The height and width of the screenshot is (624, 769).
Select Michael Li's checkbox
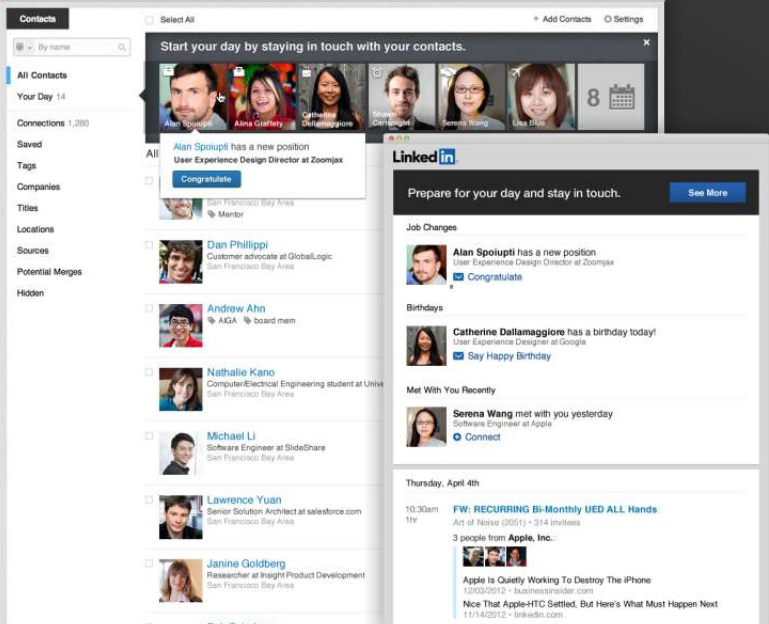149,436
